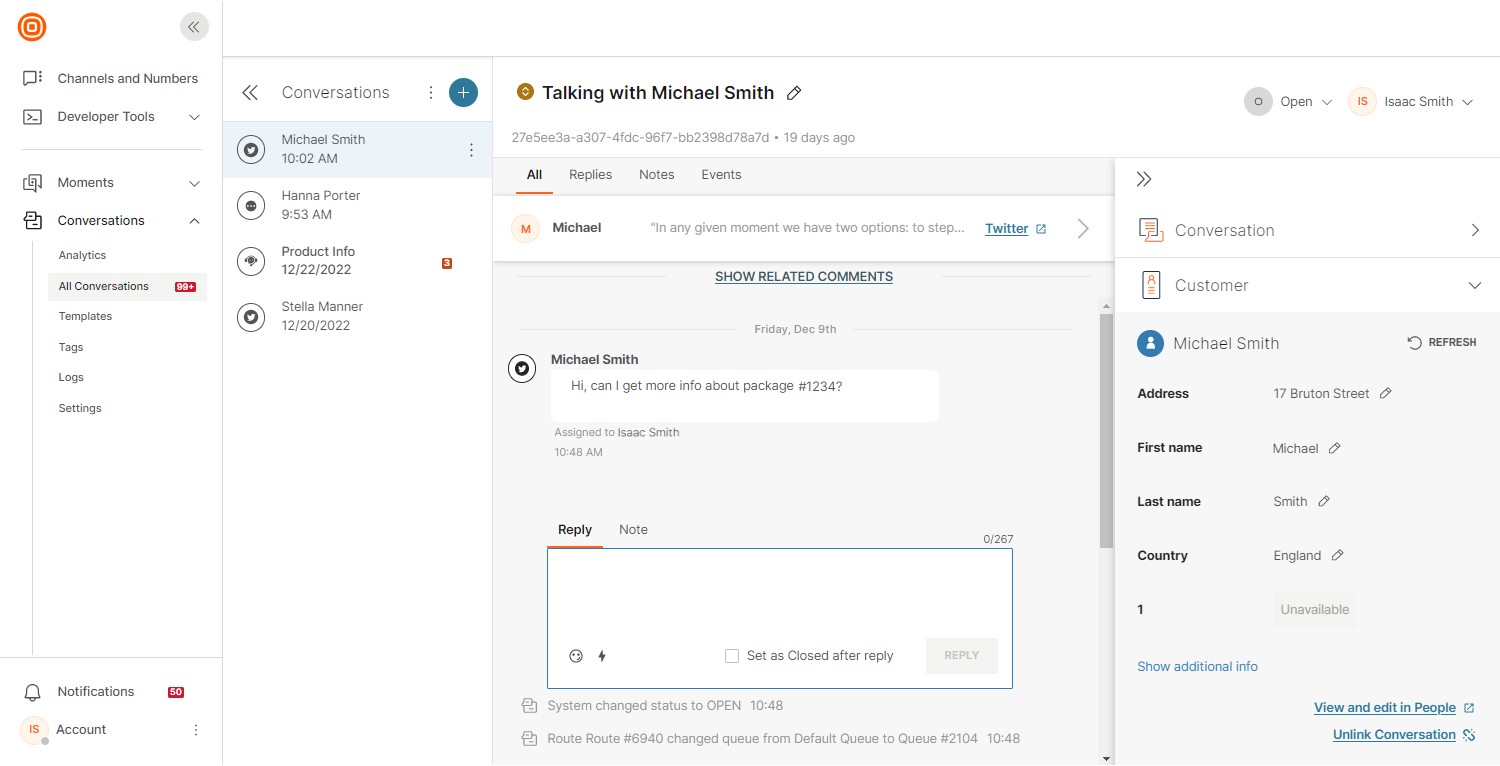This screenshot has height=766, width=1500.
Task: Collapse the Customer section
Action: 1474,285
